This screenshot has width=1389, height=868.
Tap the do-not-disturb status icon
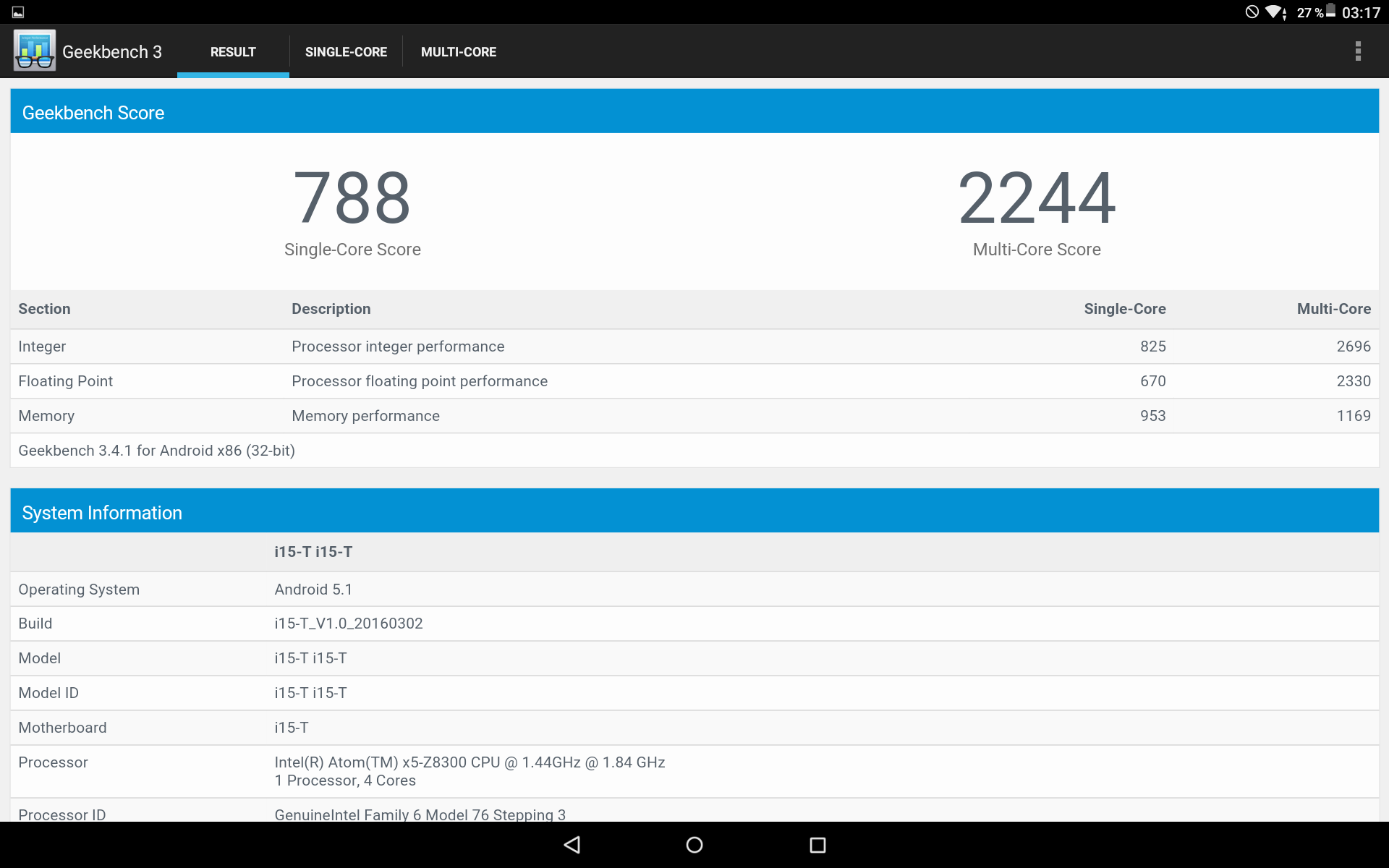[1252, 12]
